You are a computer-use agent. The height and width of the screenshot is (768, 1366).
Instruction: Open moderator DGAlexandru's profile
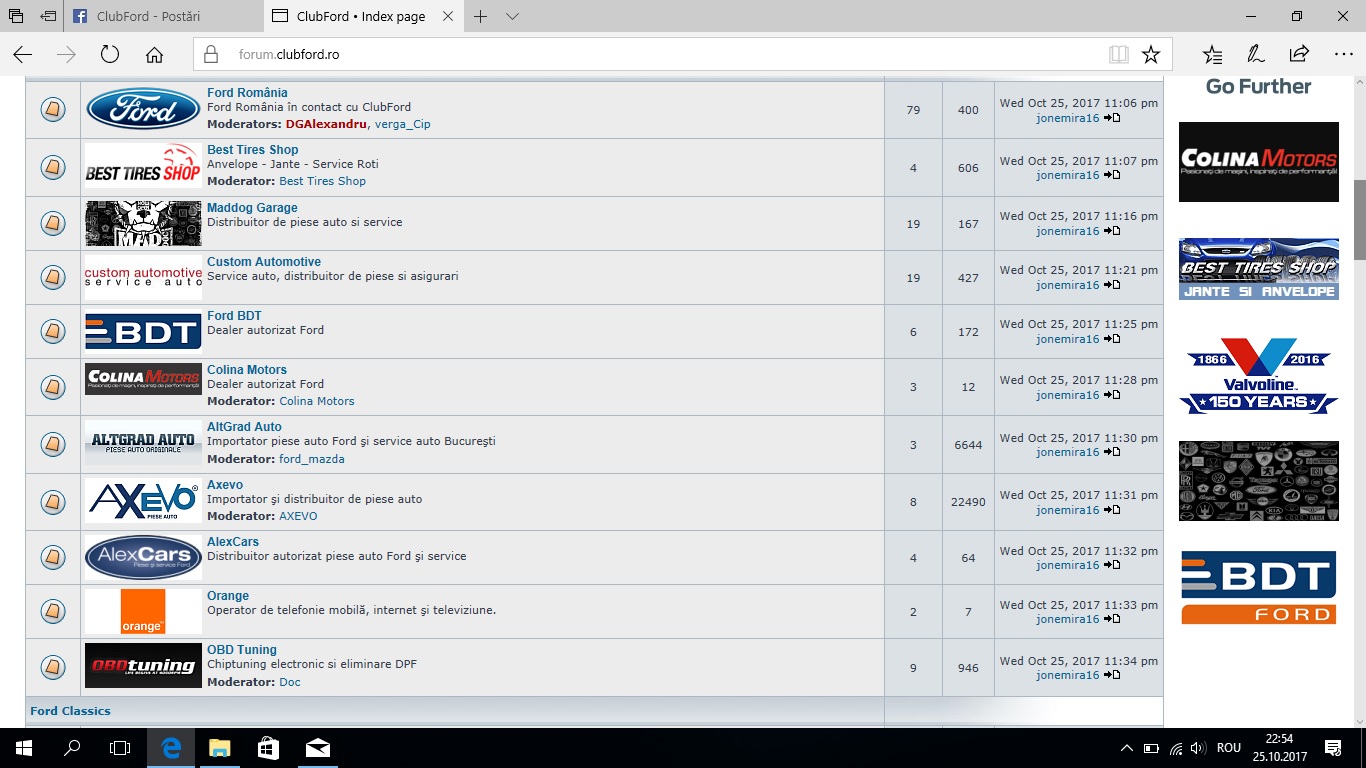[327, 124]
